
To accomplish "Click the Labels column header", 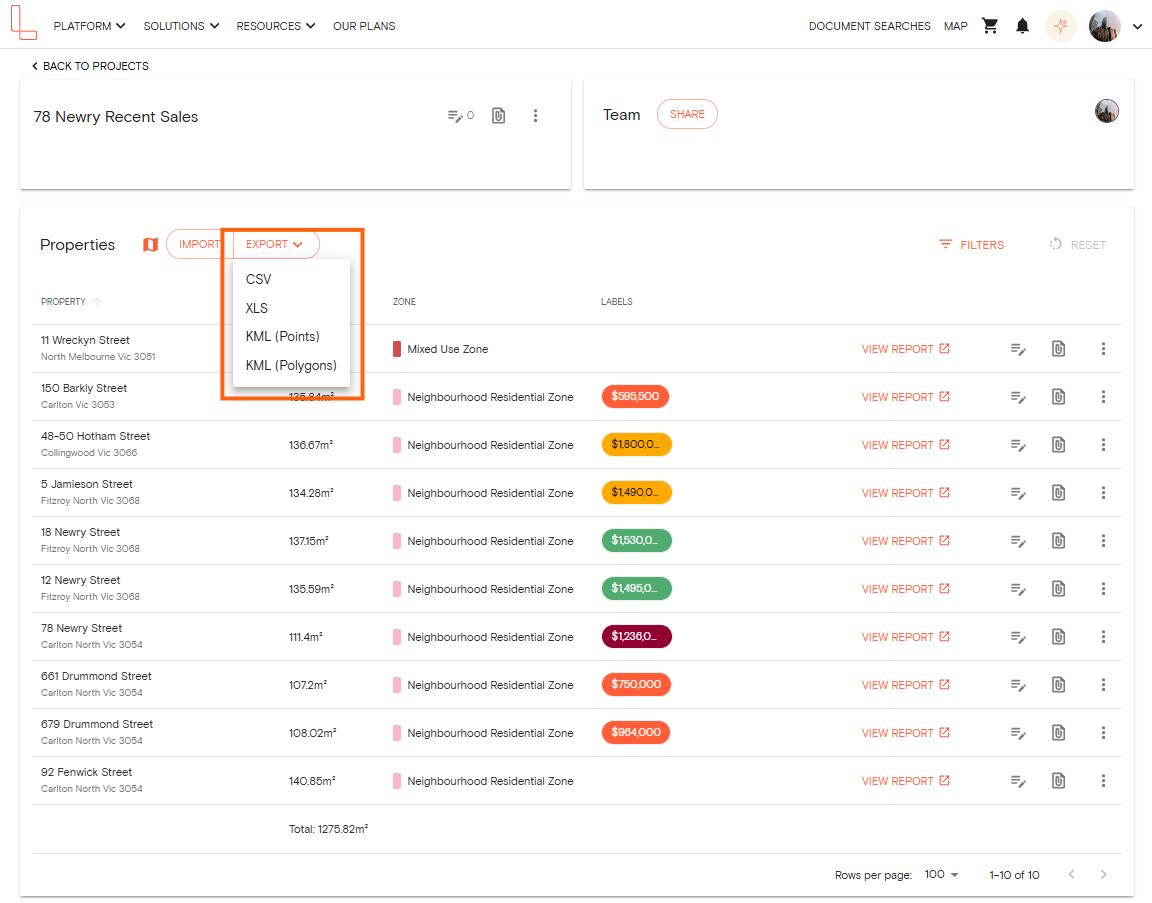I will point(616,302).
